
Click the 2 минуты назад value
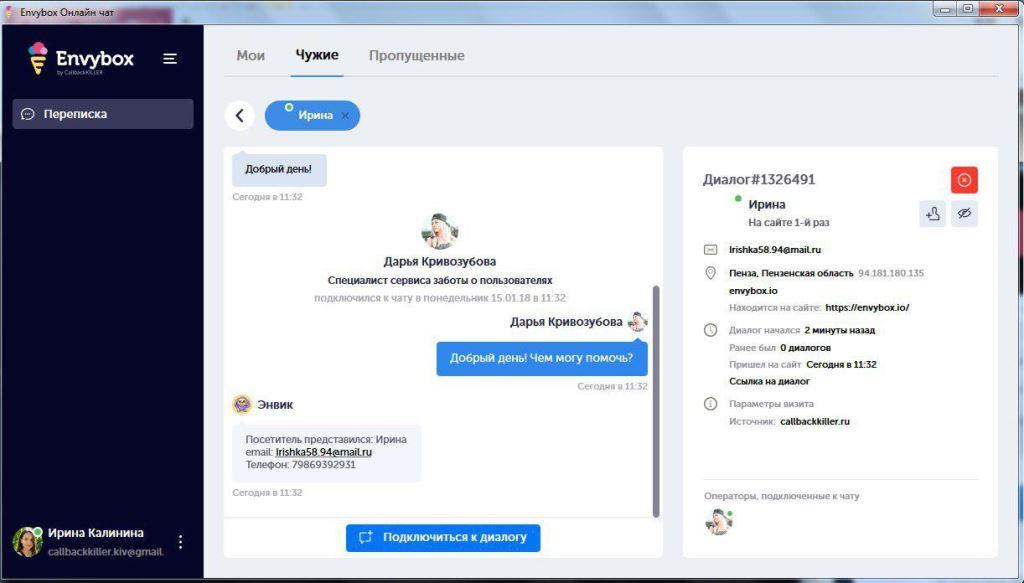pos(839,330)
